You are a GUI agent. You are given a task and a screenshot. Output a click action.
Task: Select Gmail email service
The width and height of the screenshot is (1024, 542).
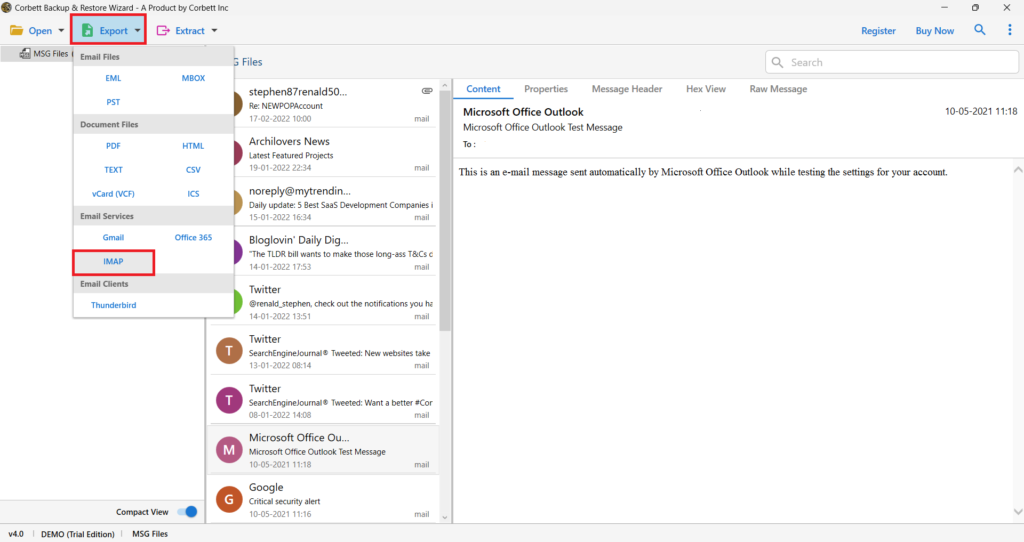point(113,238)
